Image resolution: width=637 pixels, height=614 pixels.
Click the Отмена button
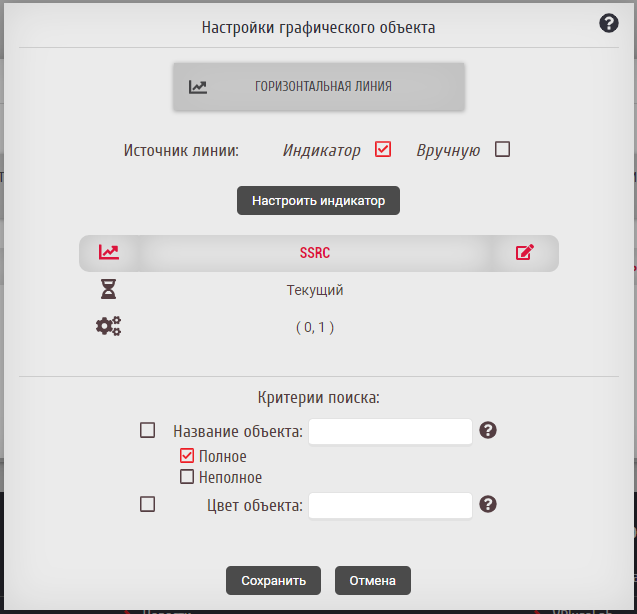[373, 580]
